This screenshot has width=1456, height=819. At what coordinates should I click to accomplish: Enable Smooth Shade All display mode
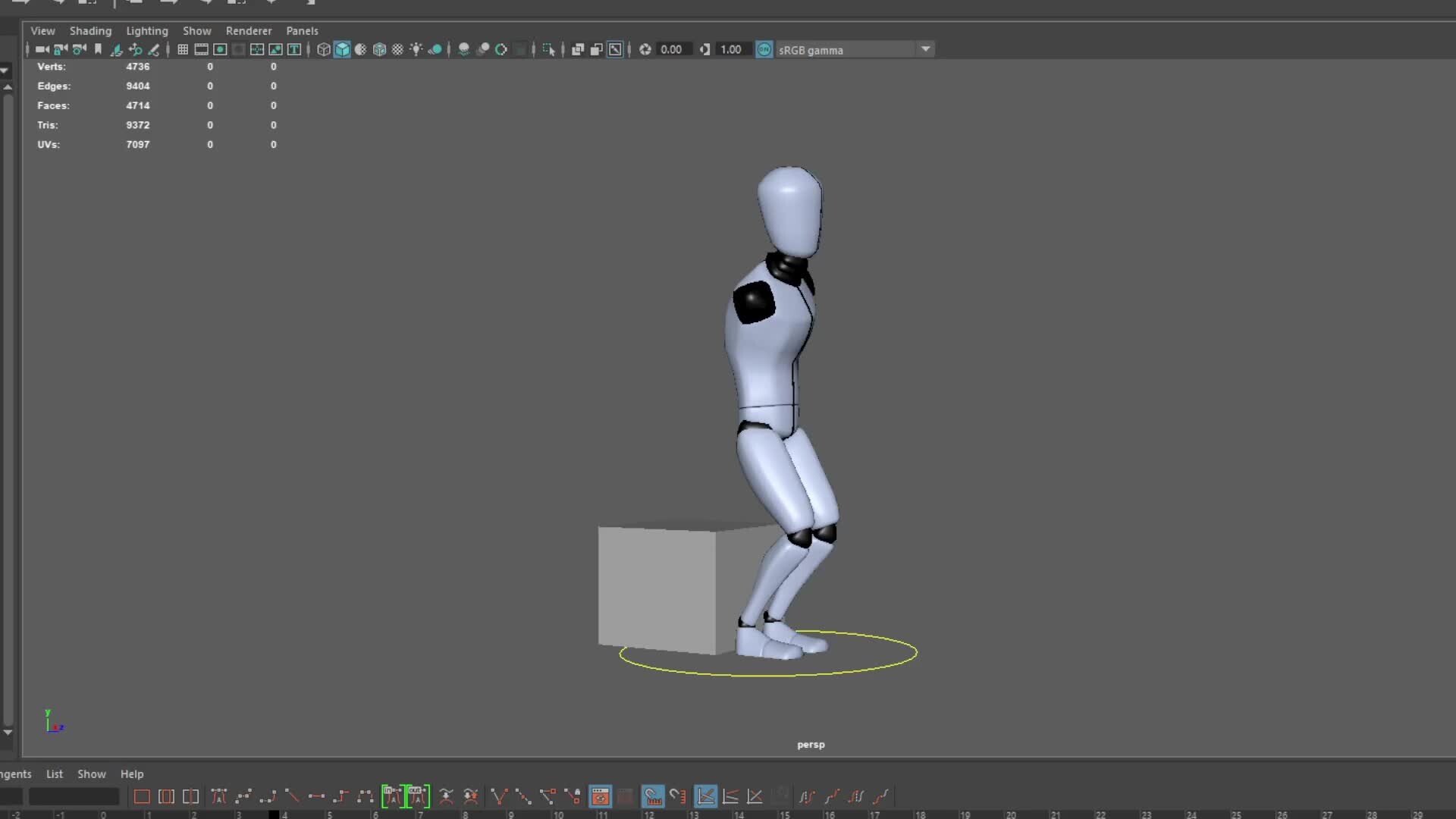(x=342, y=49)
